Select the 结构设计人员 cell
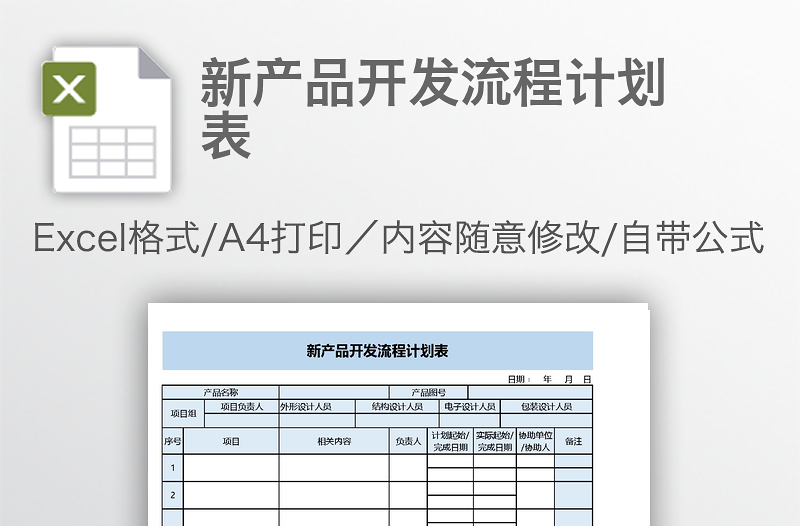 (397, 407)
